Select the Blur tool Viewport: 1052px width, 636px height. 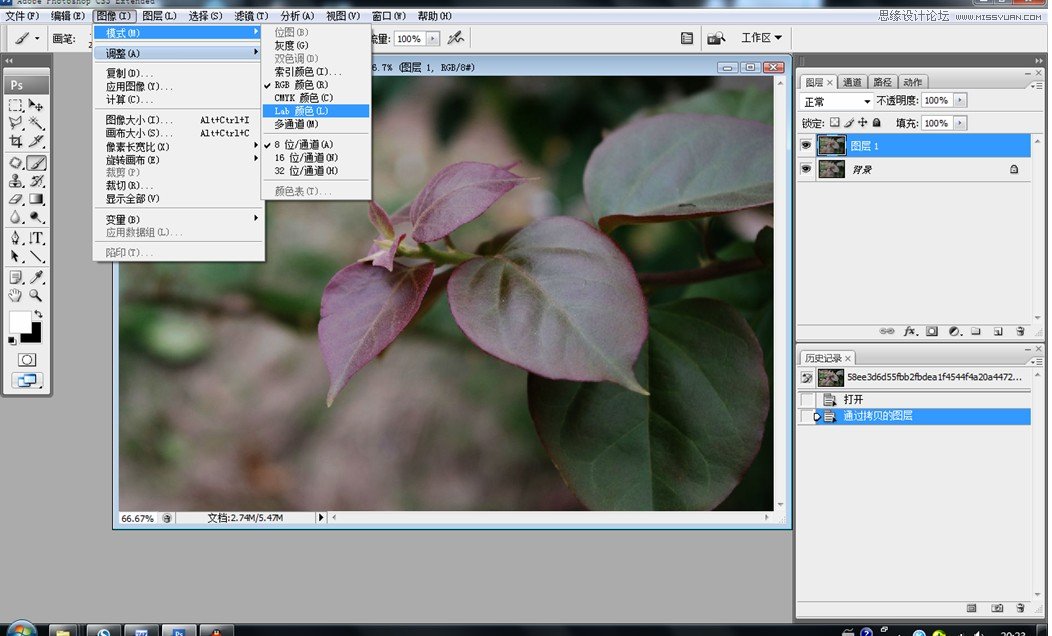coord(15,217)
